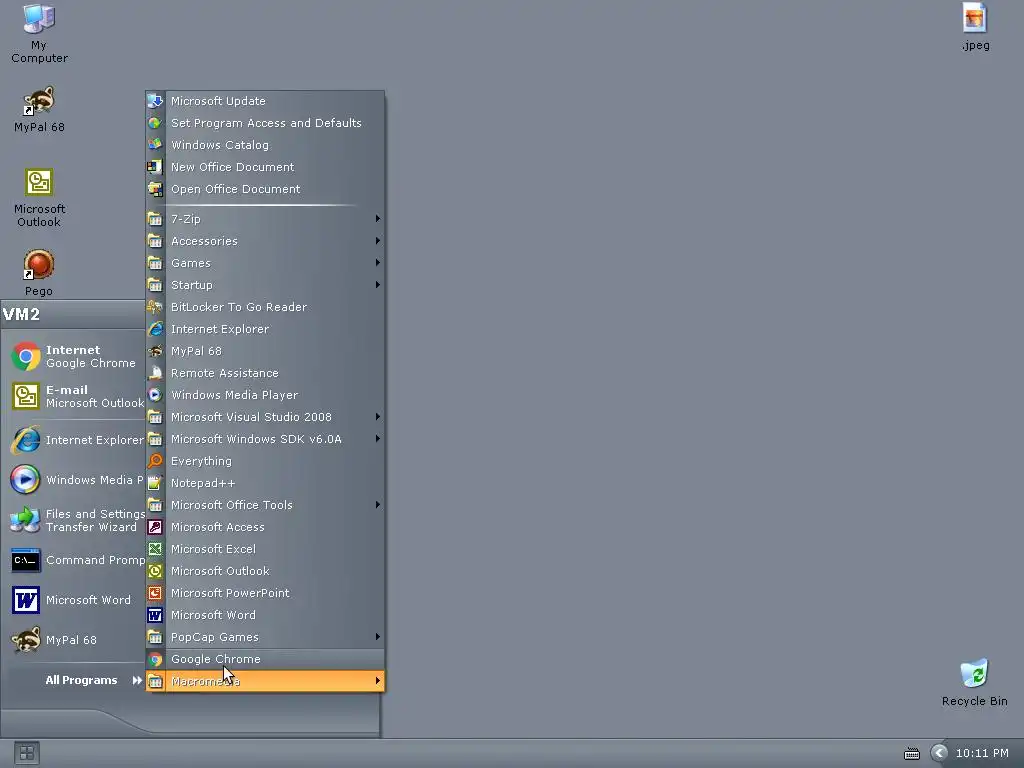Image resolution: width=1024 pixels, height=768 pixels.
Task: Open the .jpeg file on desktop
Action: 975,27
